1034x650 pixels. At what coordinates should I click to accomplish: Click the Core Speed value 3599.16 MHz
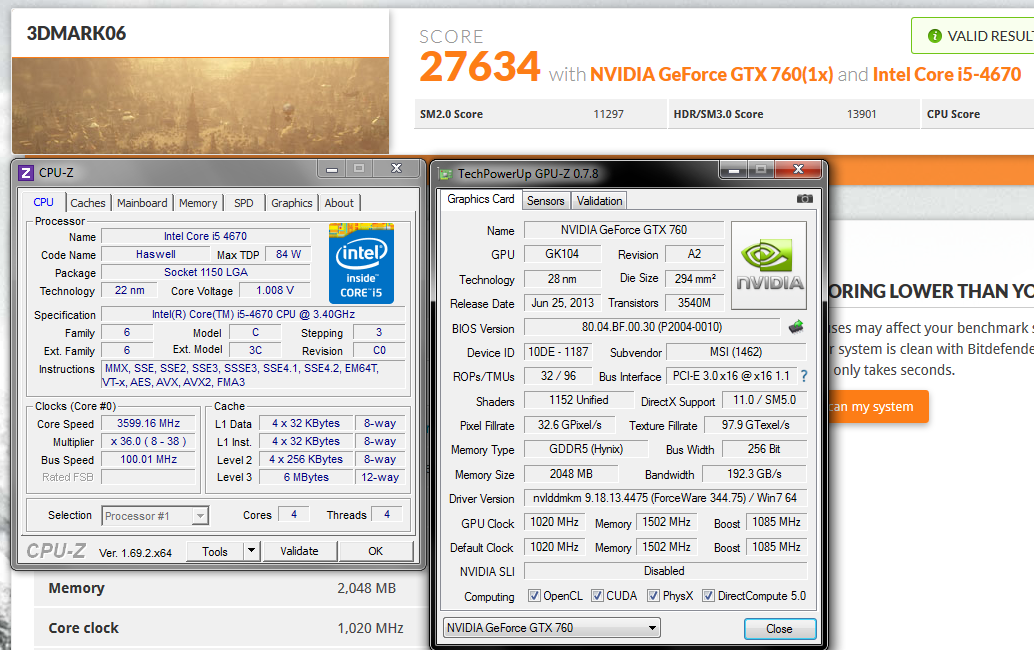[148, 423]
